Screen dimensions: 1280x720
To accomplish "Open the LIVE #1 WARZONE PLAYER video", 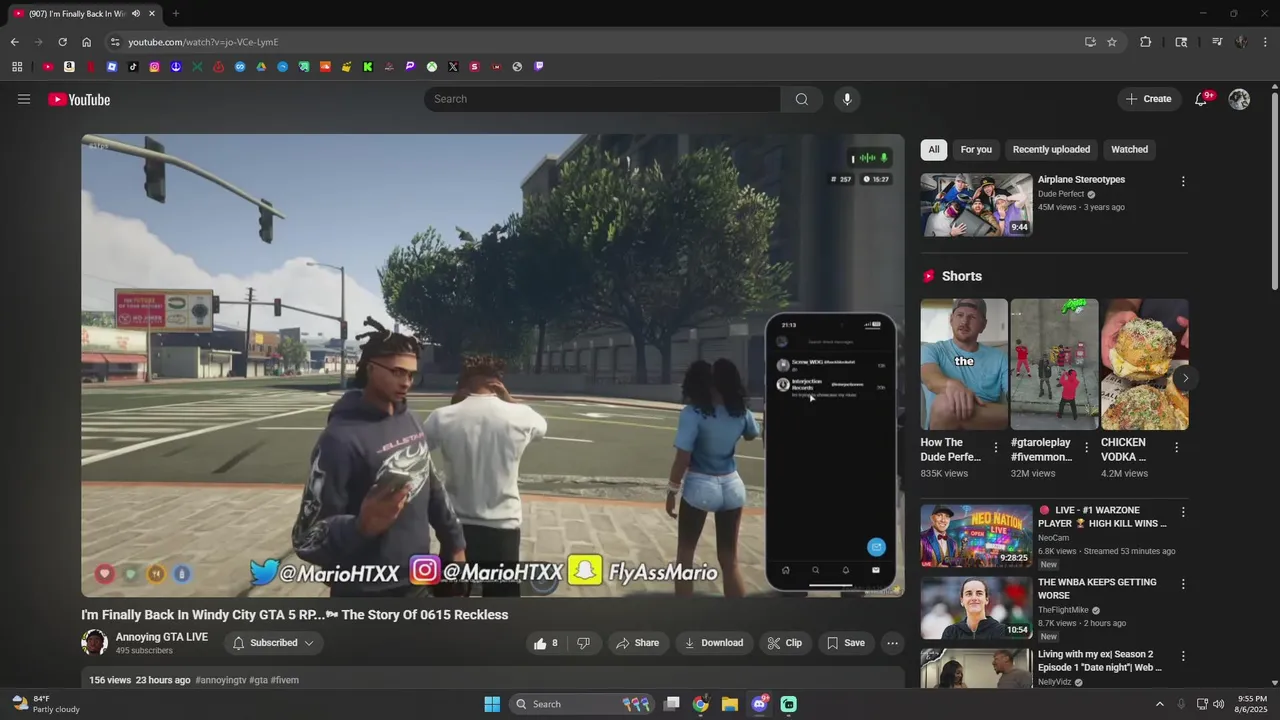I will 976,535.
